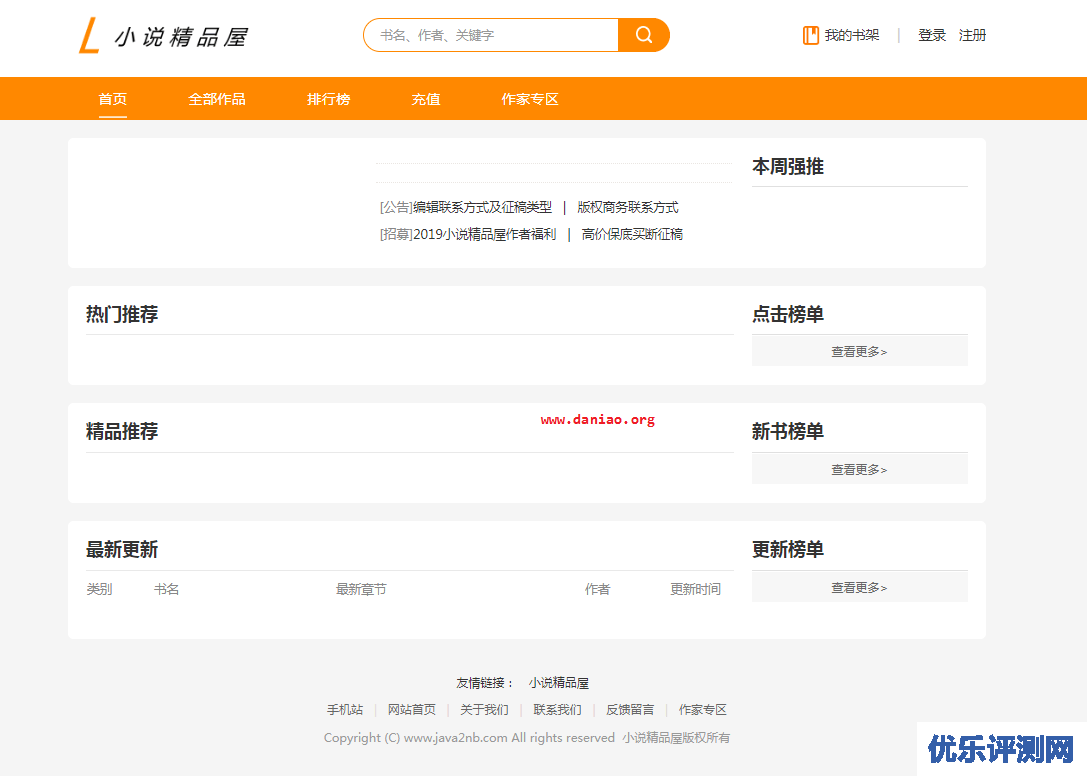Click the 本周强推 section heading
Image resolution: width=1087 pixels, height=776 pixels.
pos(788,166)
